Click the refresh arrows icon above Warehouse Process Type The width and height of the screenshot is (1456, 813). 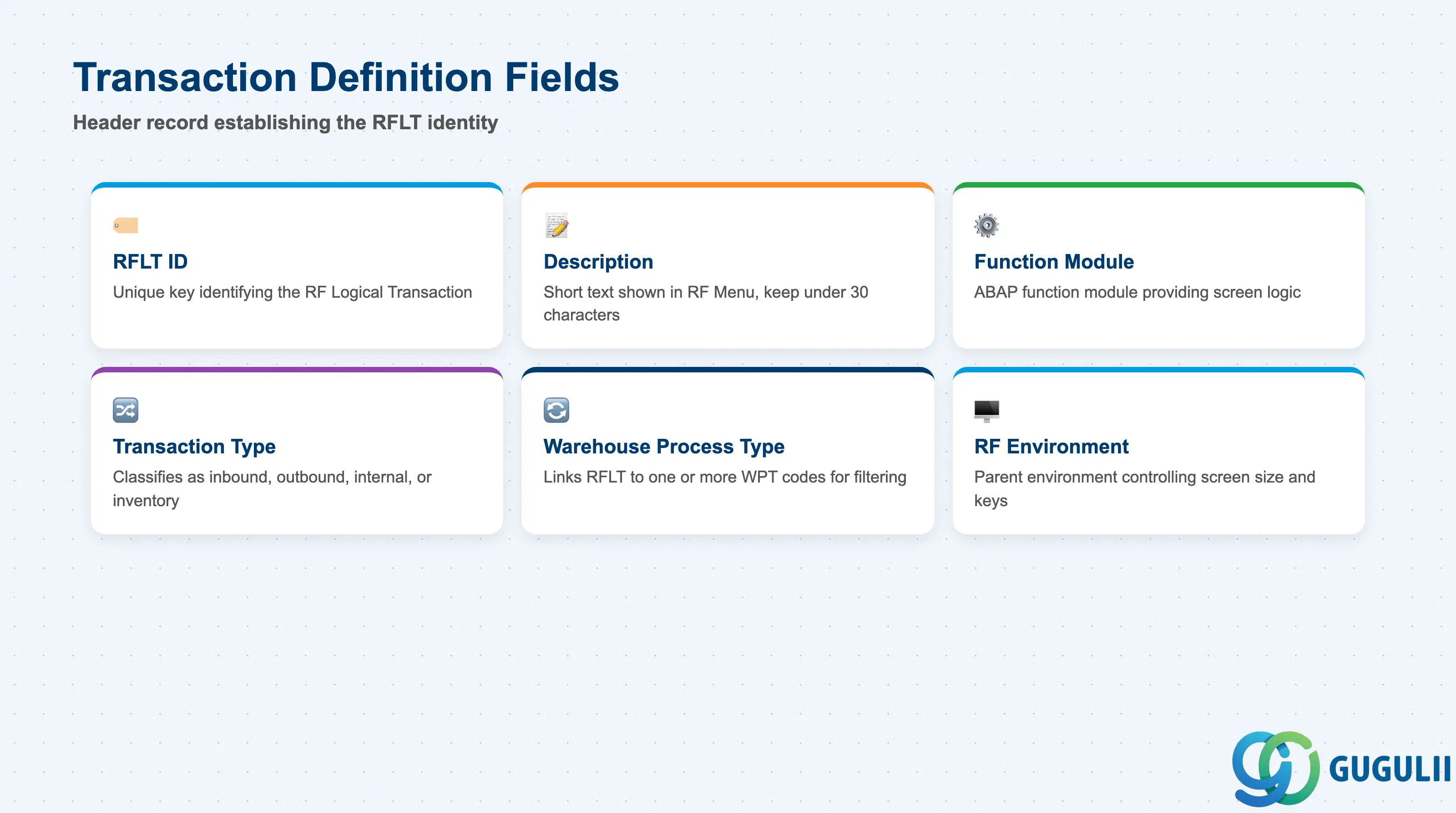coord(556,411)
